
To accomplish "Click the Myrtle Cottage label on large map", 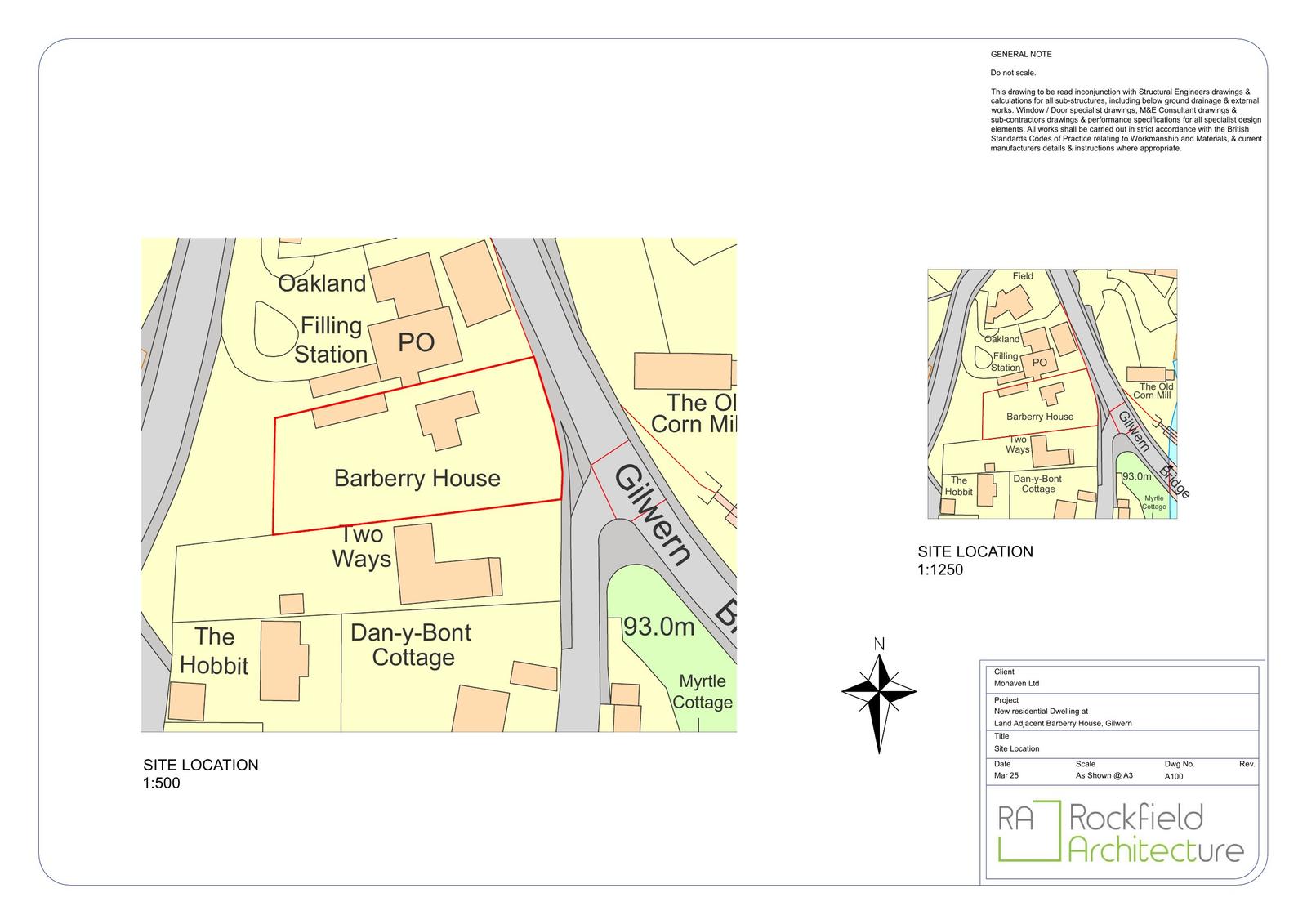I will pyautogui.click(x=702, y=691).
